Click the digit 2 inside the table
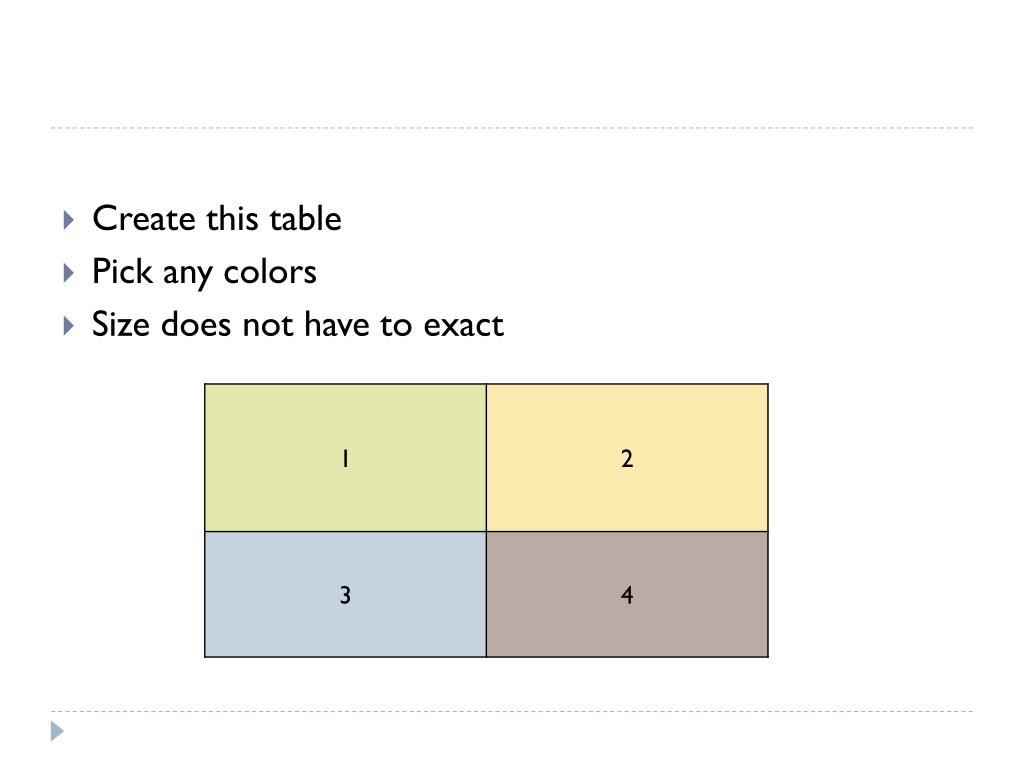 click(x=627, y=459)
